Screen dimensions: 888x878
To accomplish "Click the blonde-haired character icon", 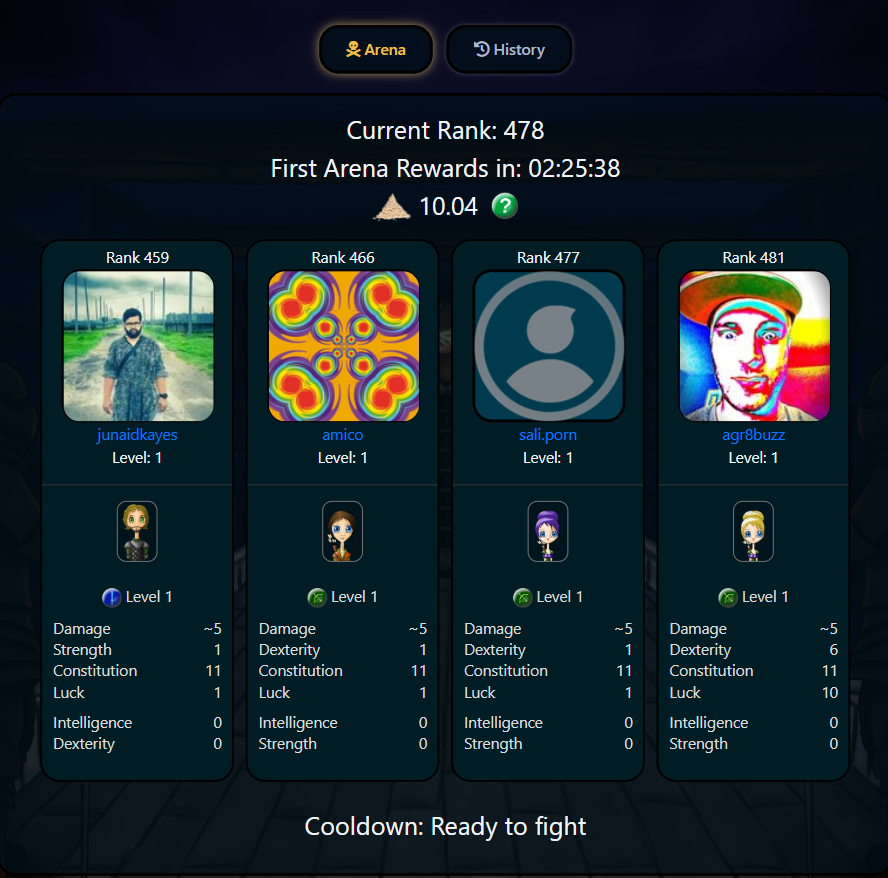I will [753, 531].
